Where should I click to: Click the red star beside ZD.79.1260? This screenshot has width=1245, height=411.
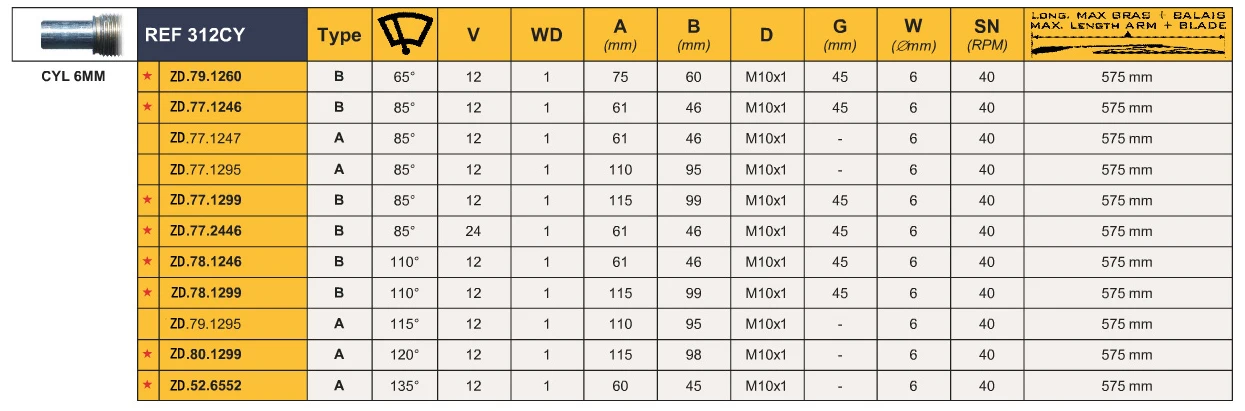pyautogui.click(x=148, y=76)
